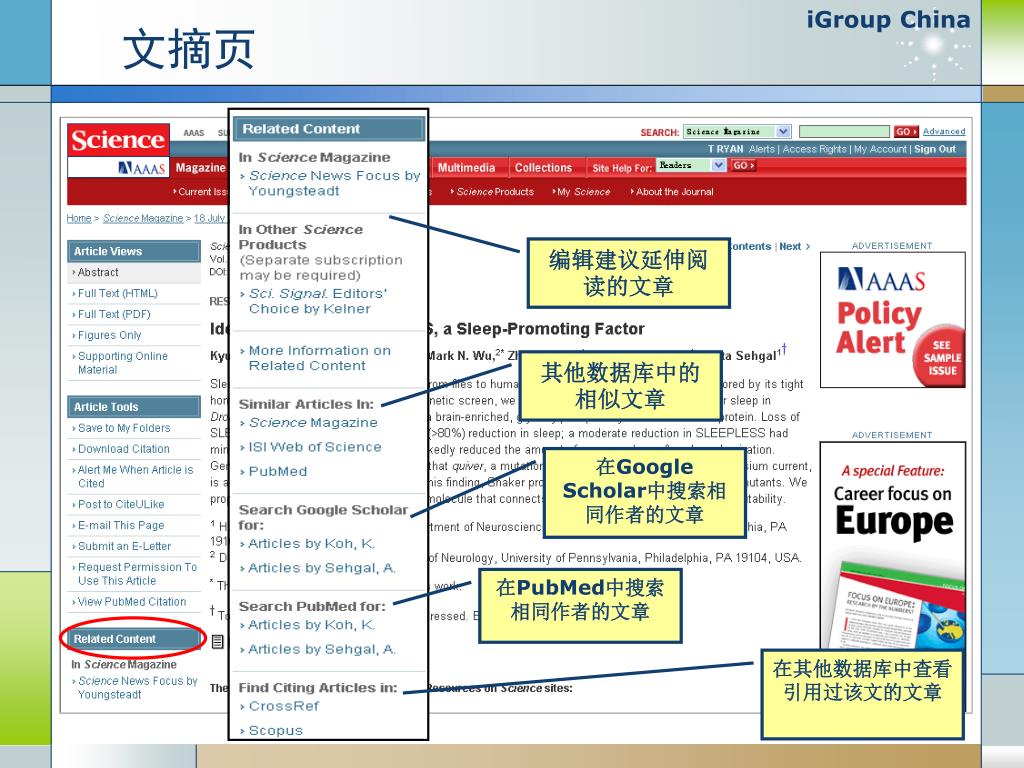Open the Site Help For Readers dropdown
Image resolution: width=1024 pixels, height=768 pixels.
tap(691, 166)
